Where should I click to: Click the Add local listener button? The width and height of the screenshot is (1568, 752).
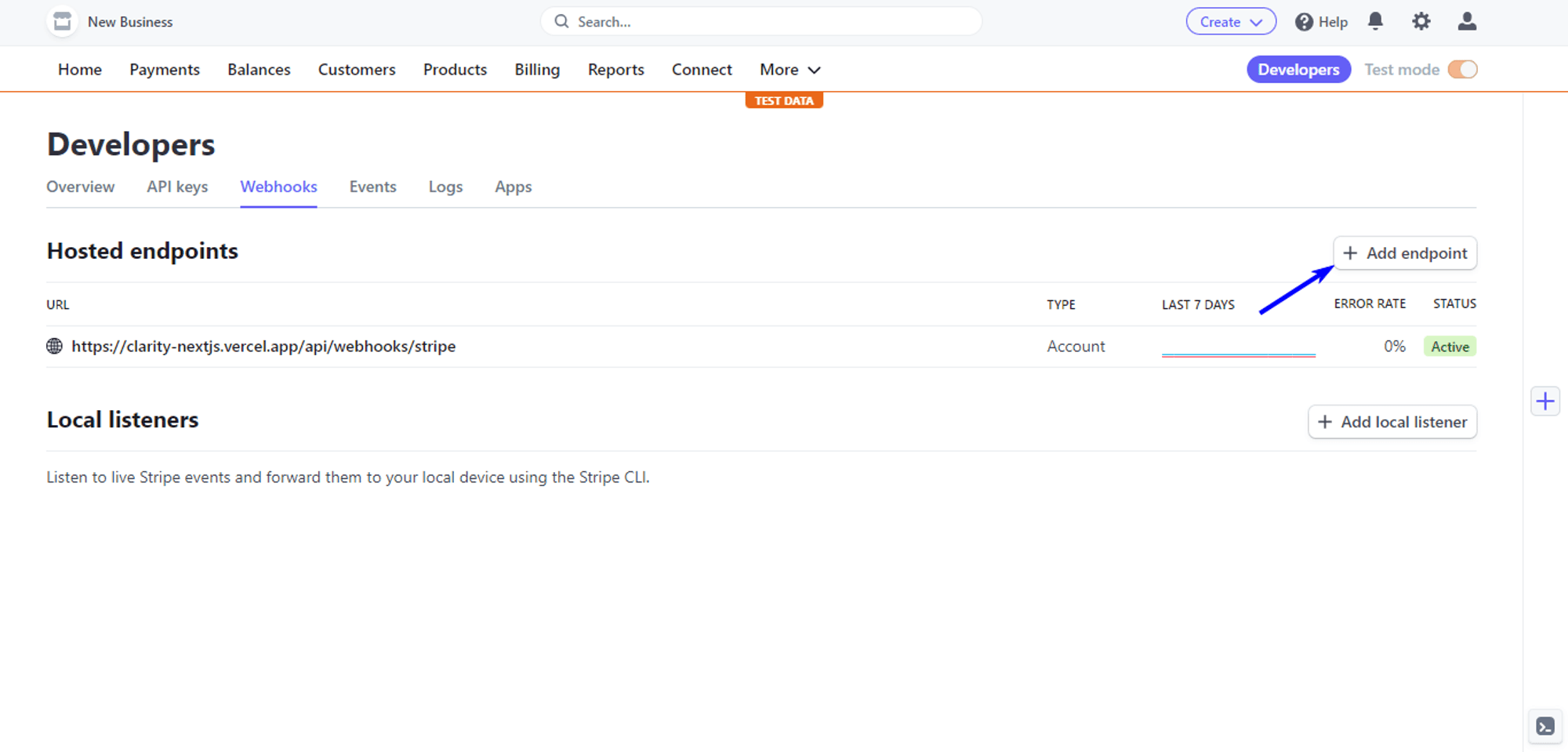pos(1392,422)
